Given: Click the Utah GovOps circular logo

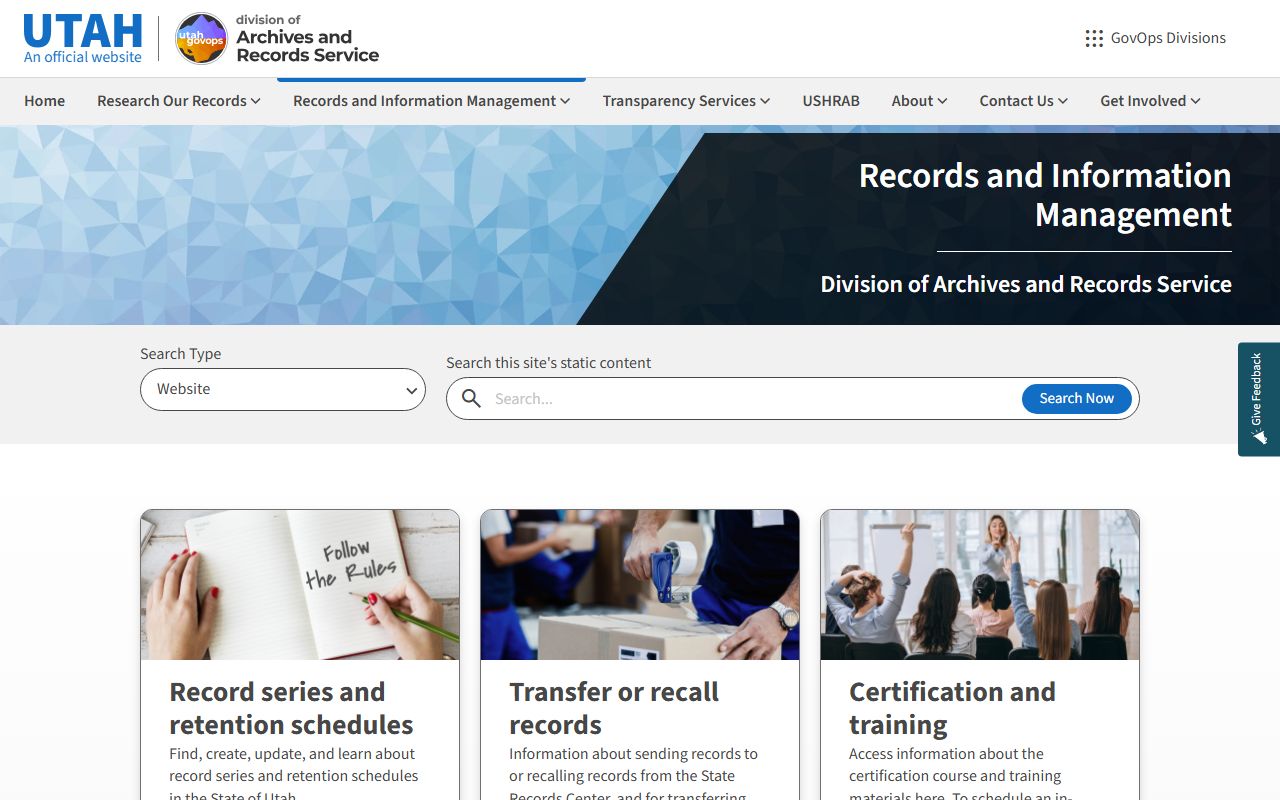Looking at the screenshot, I should [x=201, y=39].
